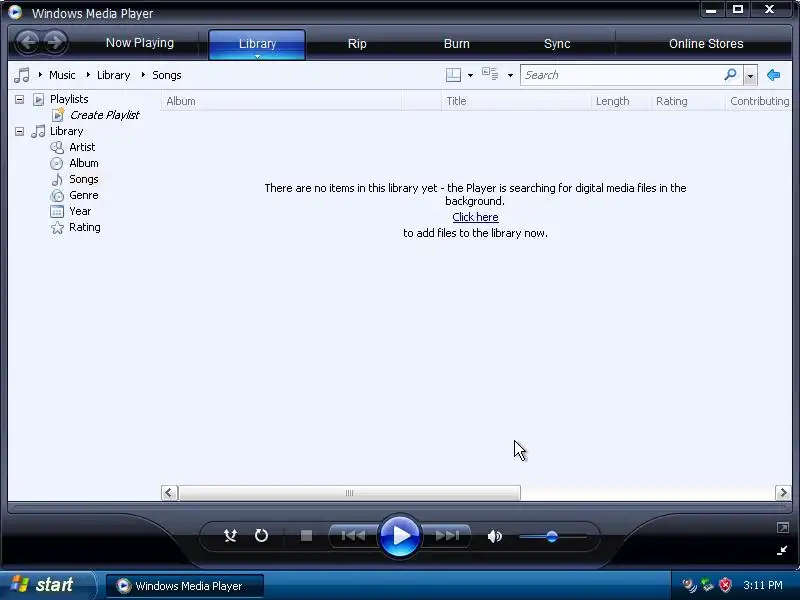Sort by the Contributing column header
This screenshot has width=800, height=600.
pyautogui.click(x=759, y=101)
